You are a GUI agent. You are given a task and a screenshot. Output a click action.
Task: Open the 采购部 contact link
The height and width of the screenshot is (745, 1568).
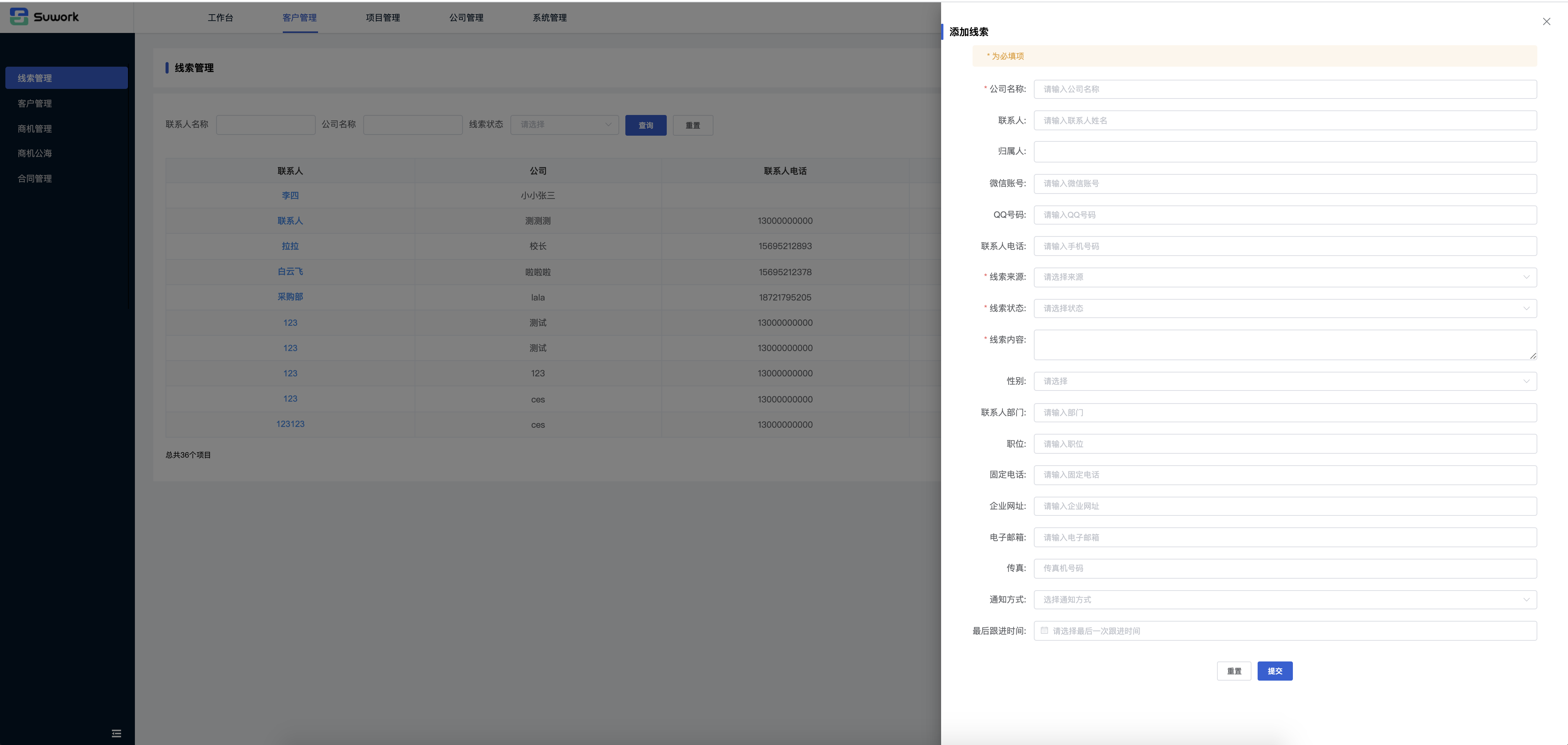coord(290,297)
